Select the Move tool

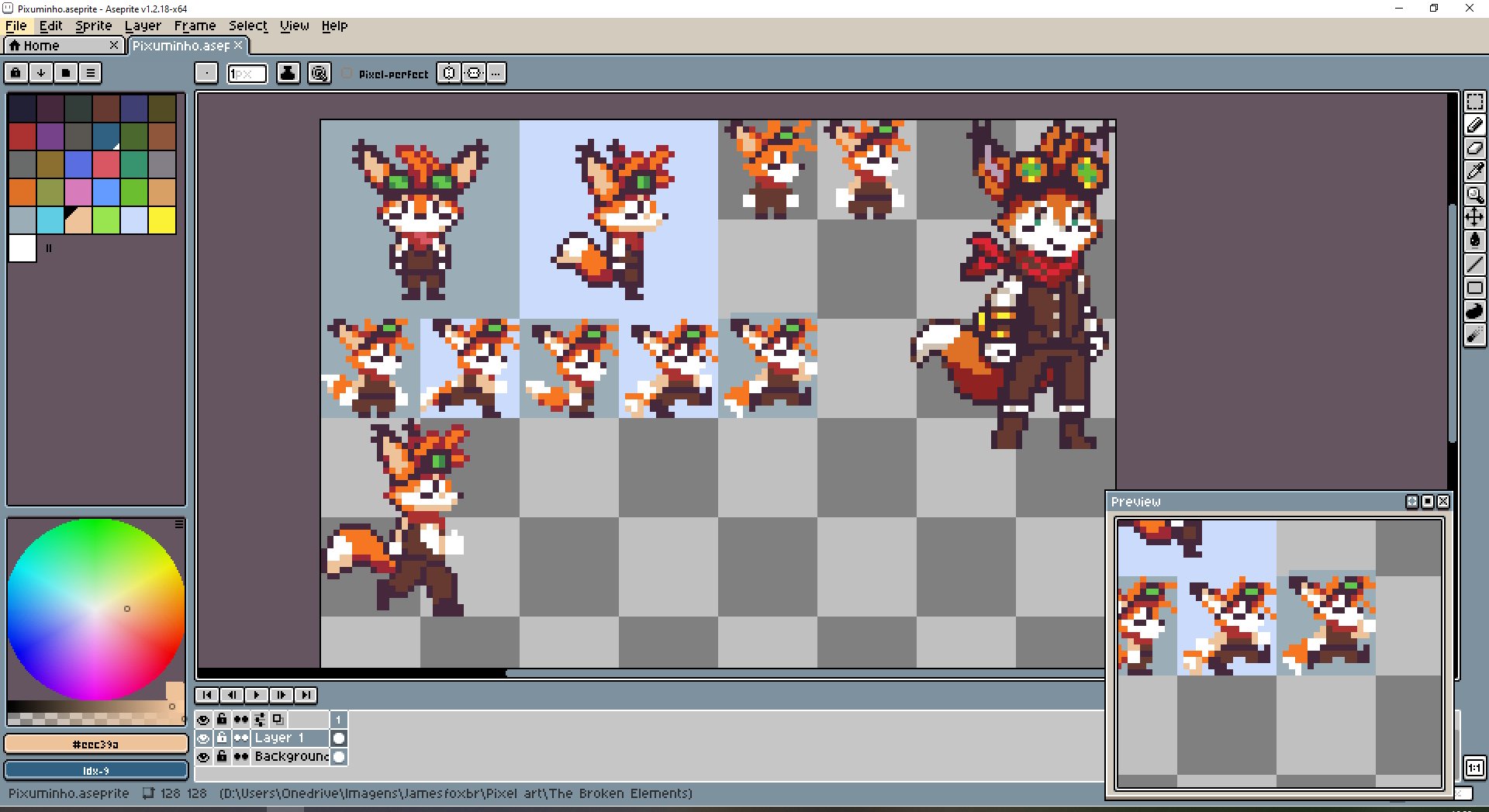point(1474,218)
